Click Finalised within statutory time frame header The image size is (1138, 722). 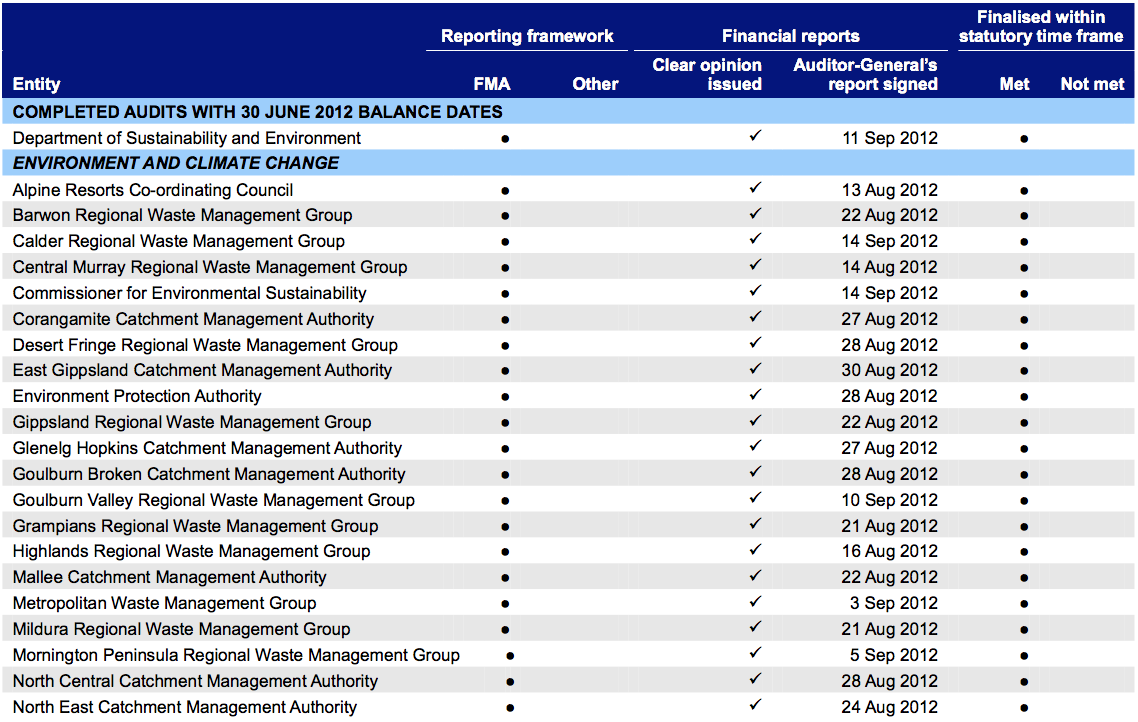coord(1041,27)
